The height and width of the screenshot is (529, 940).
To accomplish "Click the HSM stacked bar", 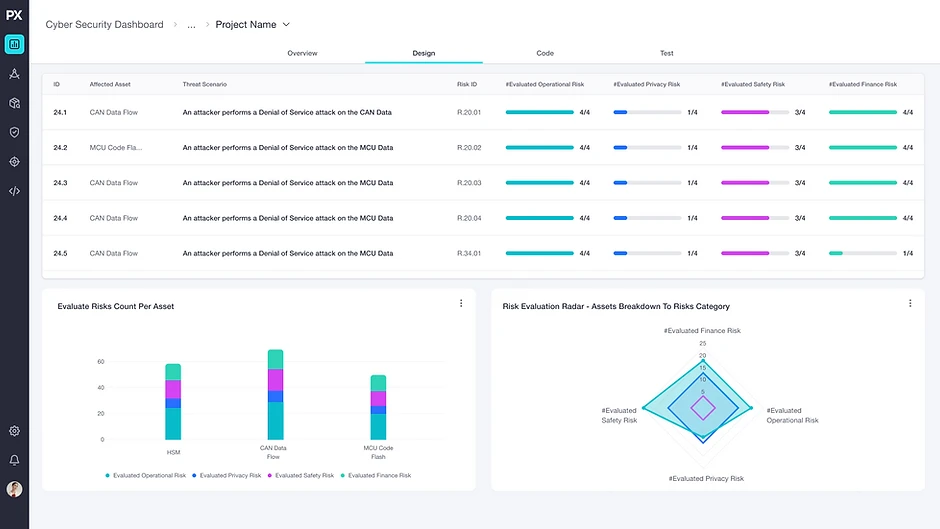I will coord(173,402).
